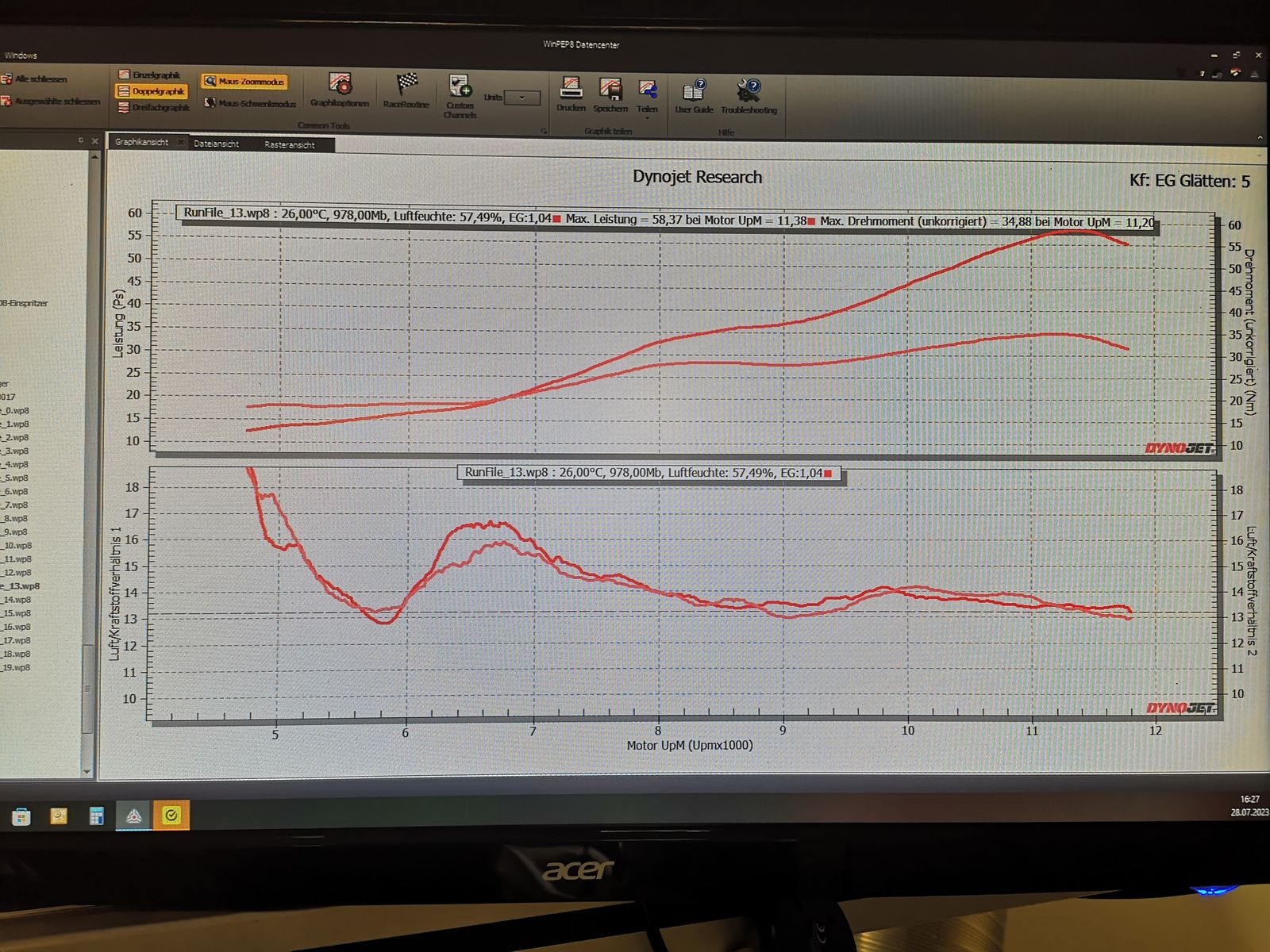
Task: Expand Common Tools group dialog launcher
Action: (x=545, y=130)
